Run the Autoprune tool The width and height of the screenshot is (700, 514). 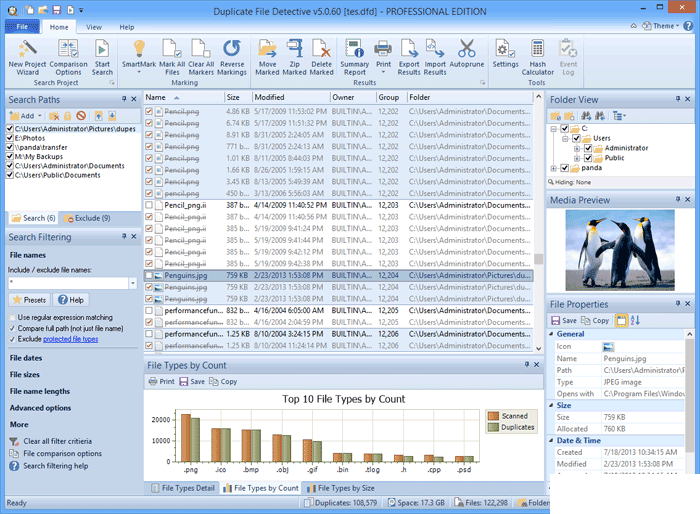467,54
